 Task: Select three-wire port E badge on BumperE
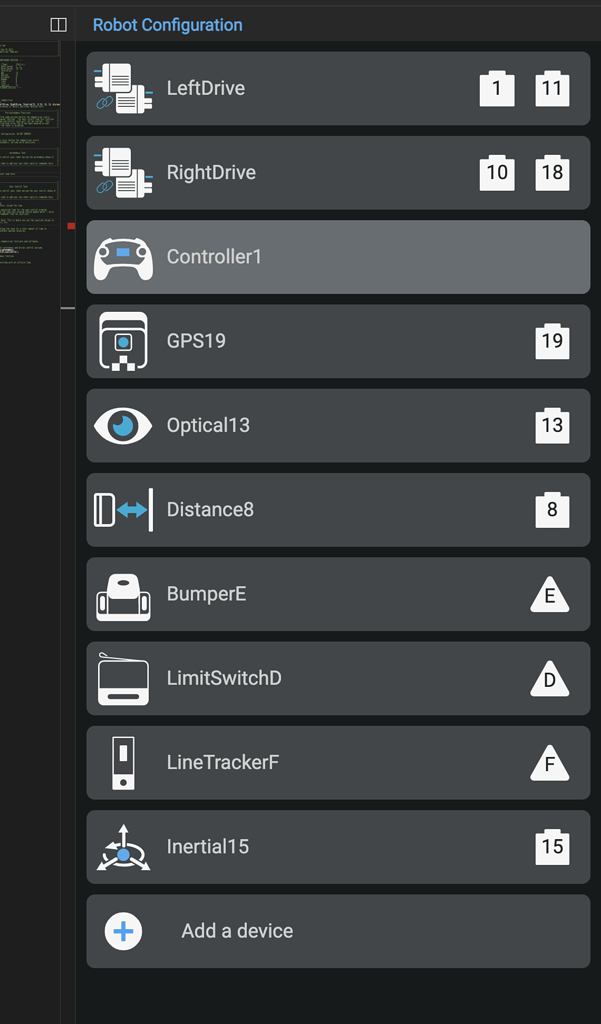(549, 597)
